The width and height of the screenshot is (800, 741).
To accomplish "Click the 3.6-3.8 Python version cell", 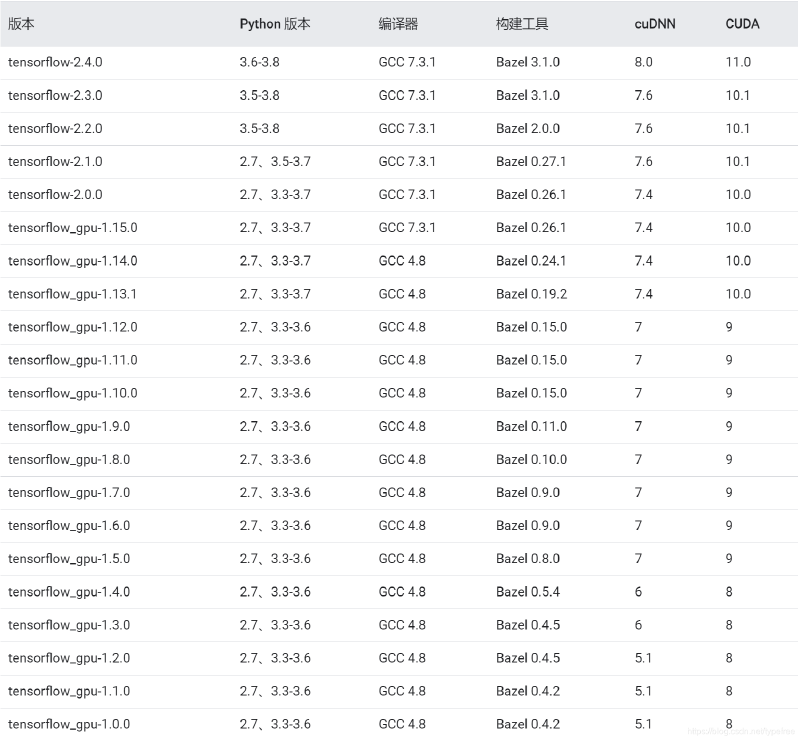I will (259, 62).
